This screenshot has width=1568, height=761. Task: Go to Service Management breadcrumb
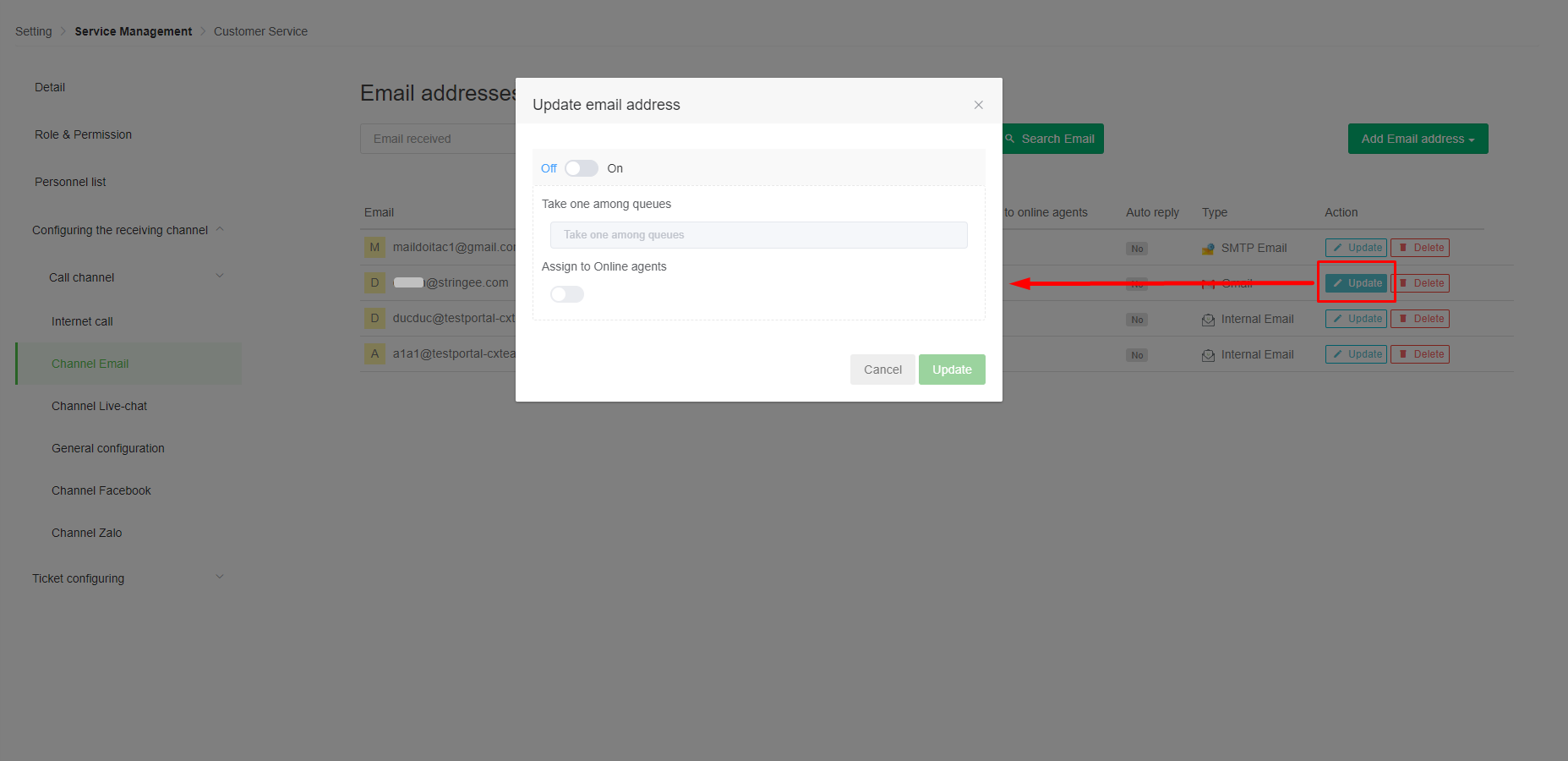click(x=134, y=31)
